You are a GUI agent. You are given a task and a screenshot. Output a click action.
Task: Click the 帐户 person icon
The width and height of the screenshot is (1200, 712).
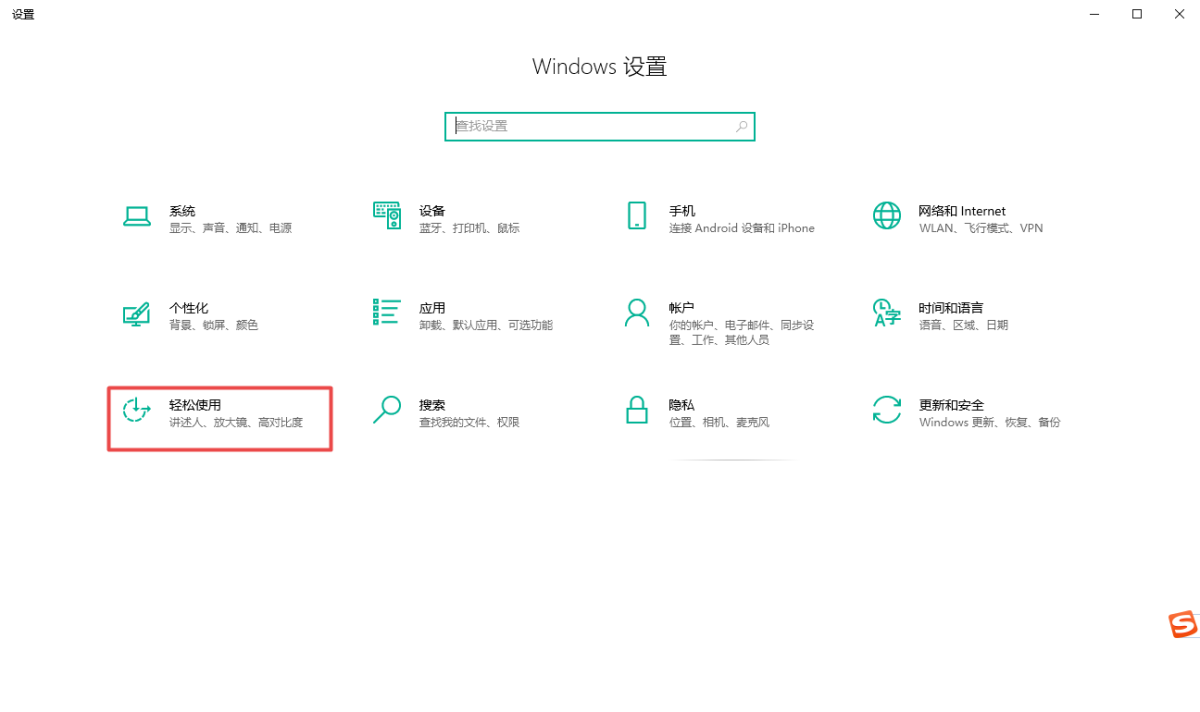pos(636,312)
